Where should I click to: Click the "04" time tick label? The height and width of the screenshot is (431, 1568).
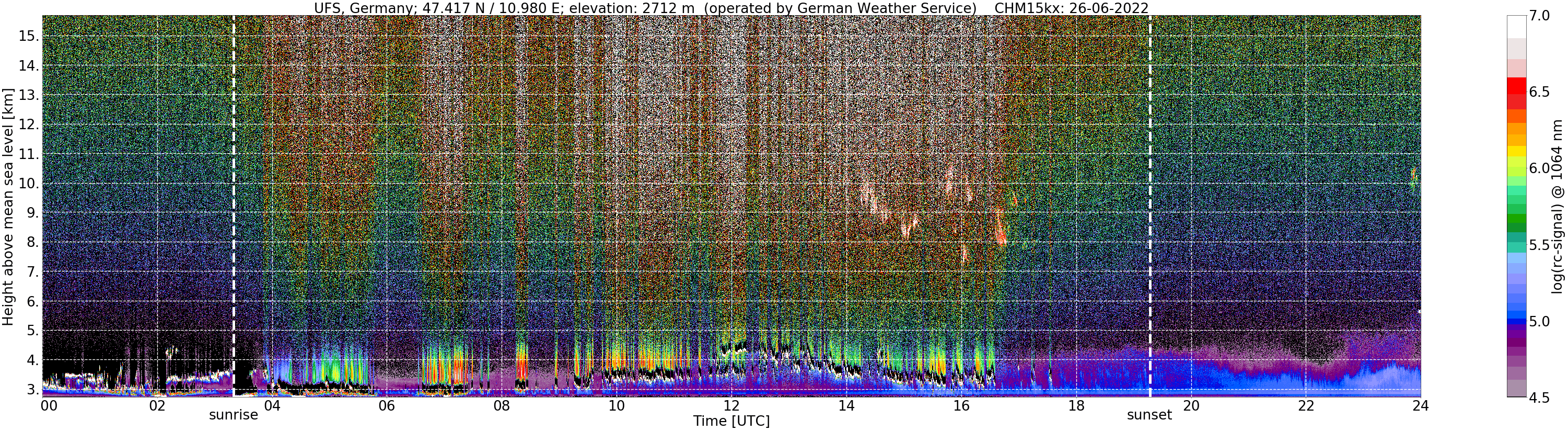272,405
